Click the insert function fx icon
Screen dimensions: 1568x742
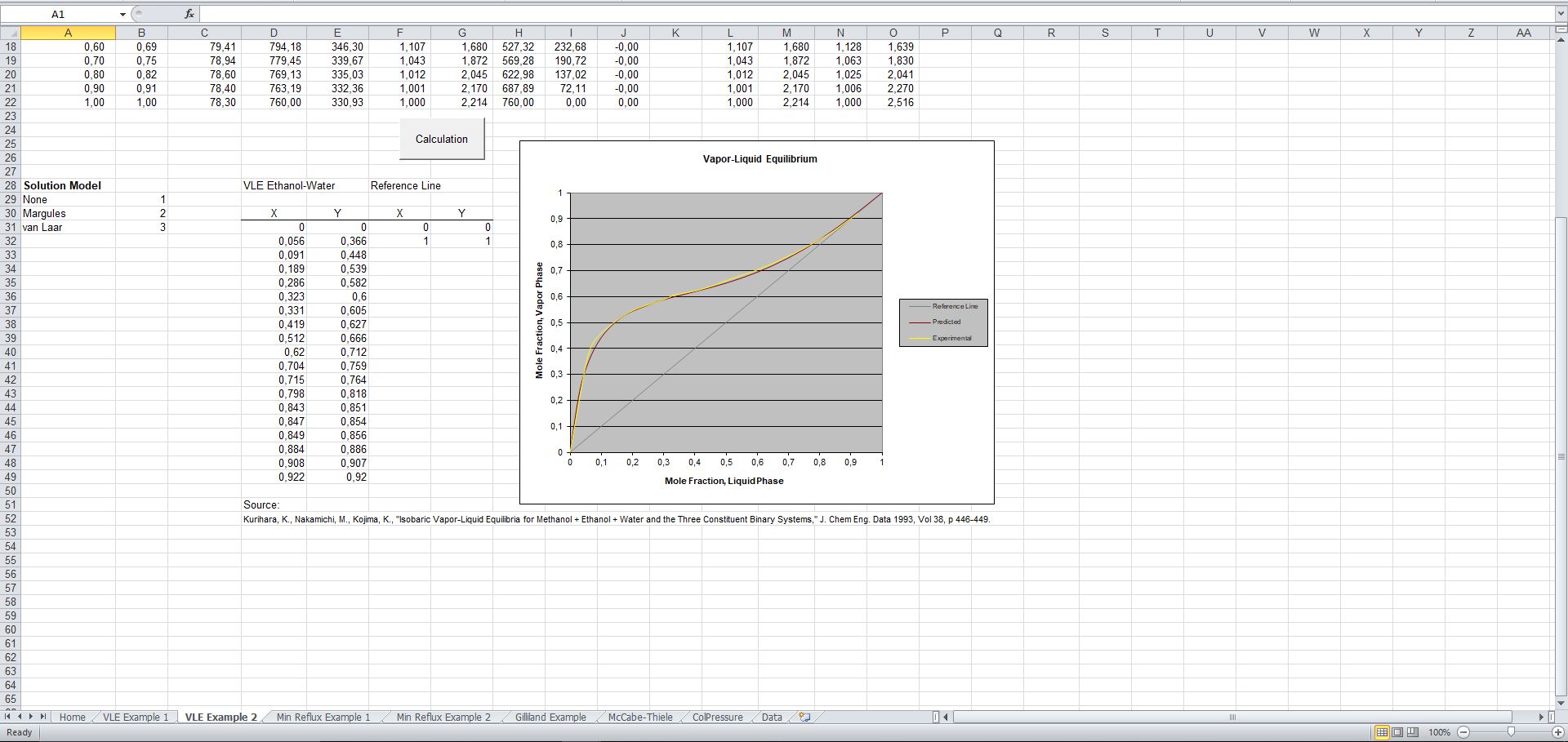(189, 15)
